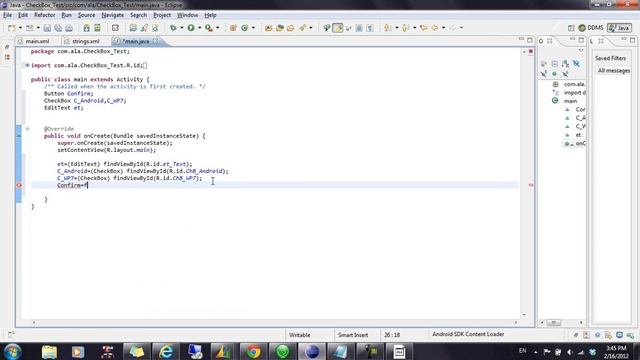This screenshot has width=640, height=360.
Task: Collapse the onCreate method fold
Action: coord(27,129)
